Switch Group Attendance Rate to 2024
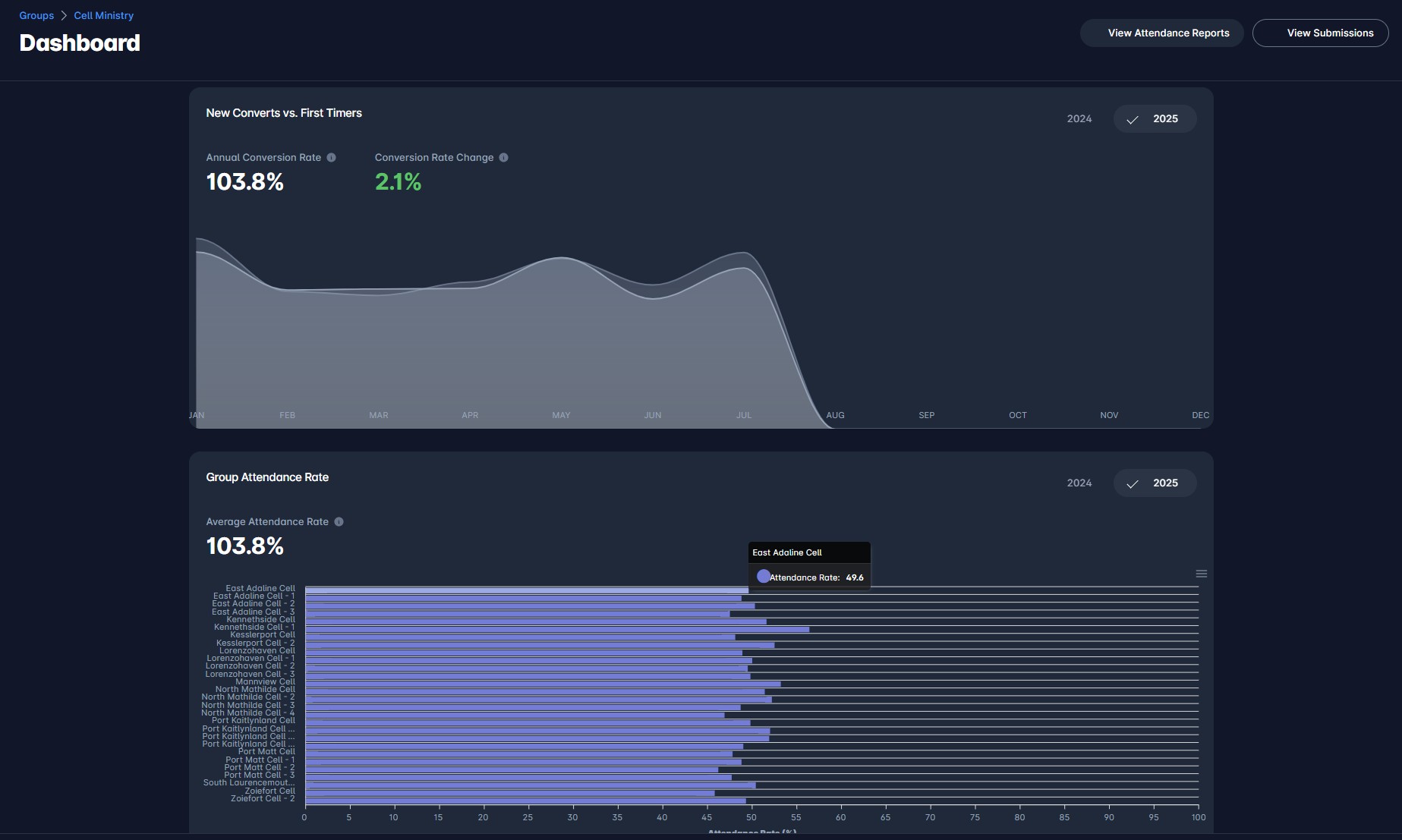The image size is (1402, 840). click(x=1079, y=483)
